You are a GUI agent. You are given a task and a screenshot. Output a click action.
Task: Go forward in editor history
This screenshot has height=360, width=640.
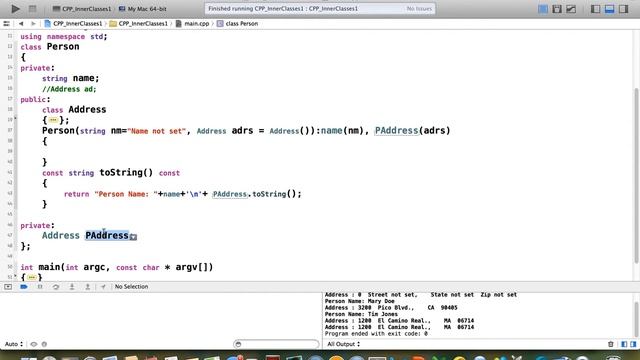[33, 24]
